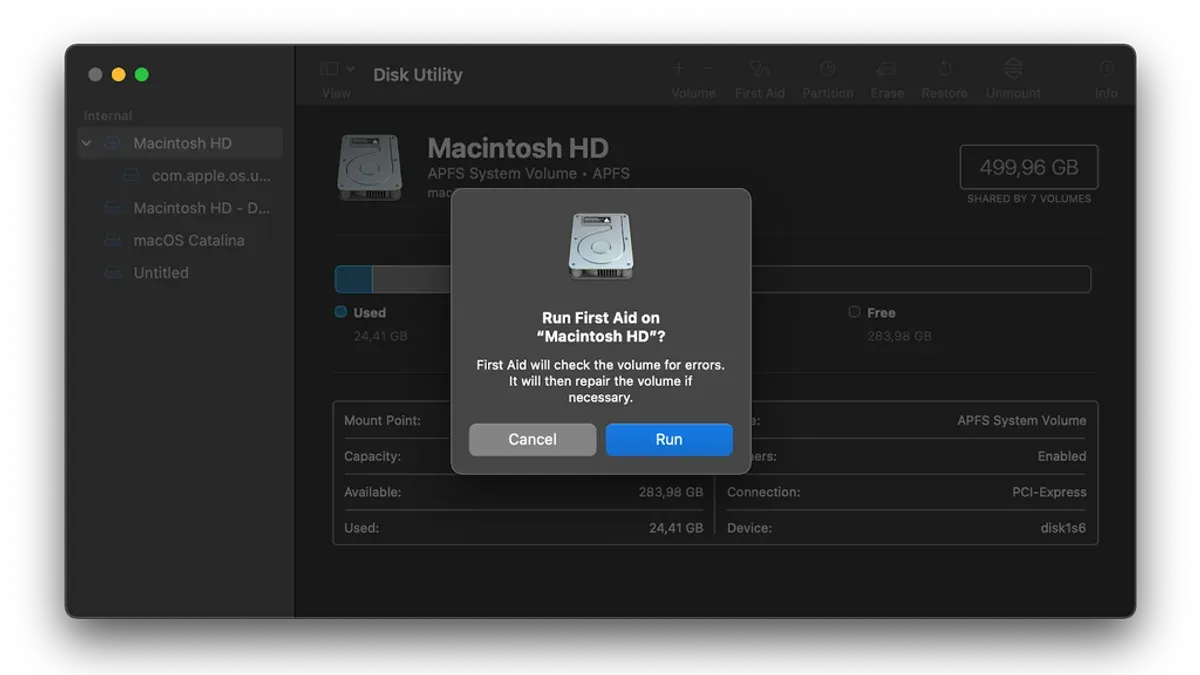
Task: Select macOS Catalina volume in sidebar
Action: point(189,240)
